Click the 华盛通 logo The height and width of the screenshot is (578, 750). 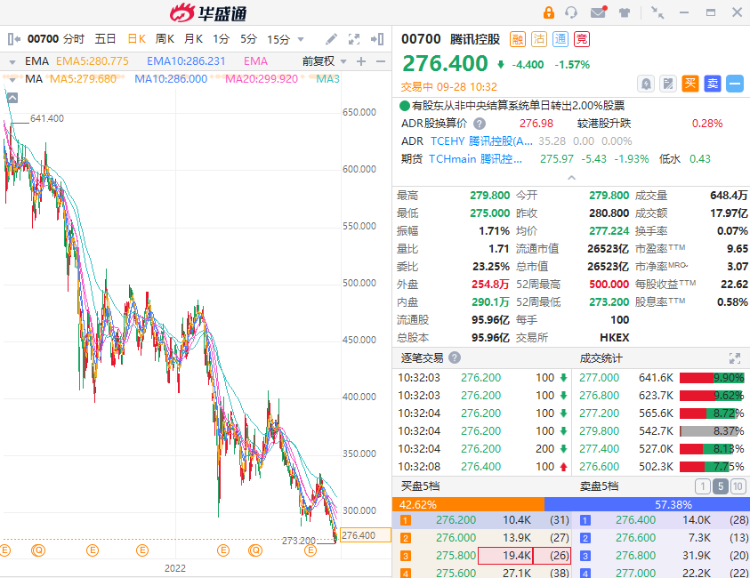[x=208, y=12]
